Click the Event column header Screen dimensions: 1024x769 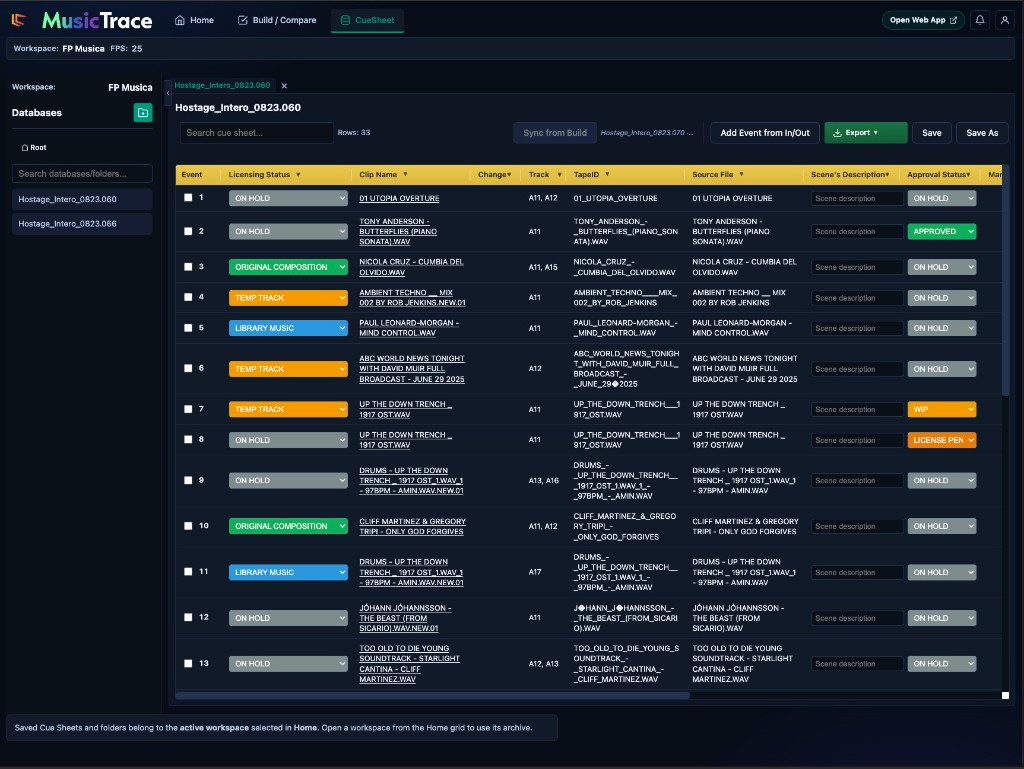(x=192, y=174)
